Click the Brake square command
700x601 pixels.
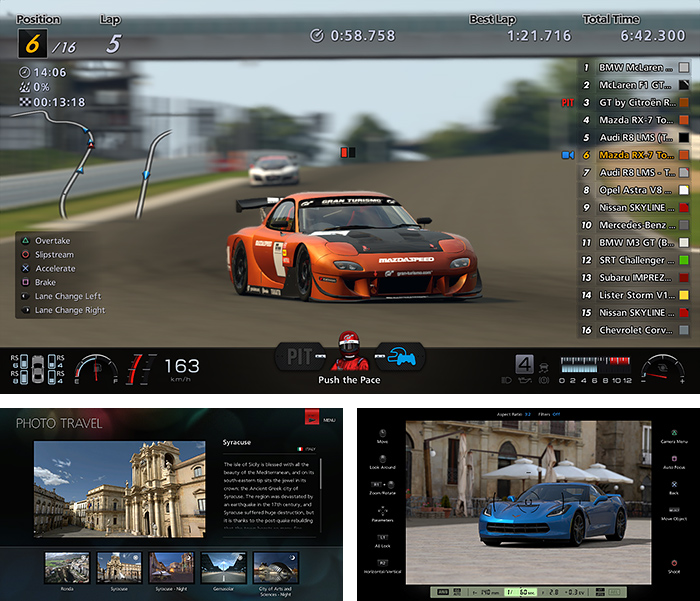38,282
